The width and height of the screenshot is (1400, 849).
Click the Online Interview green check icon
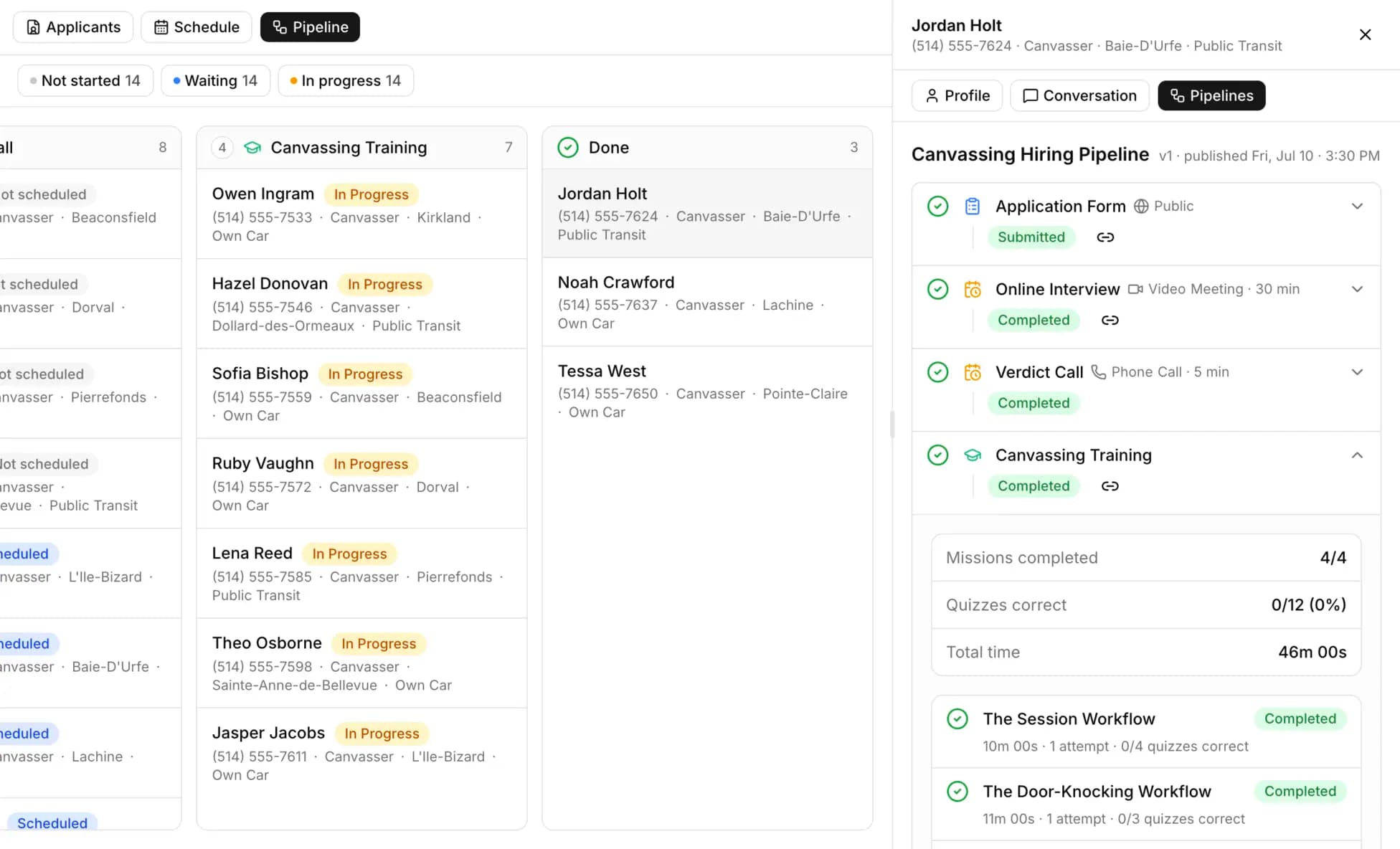click(937, 289)
